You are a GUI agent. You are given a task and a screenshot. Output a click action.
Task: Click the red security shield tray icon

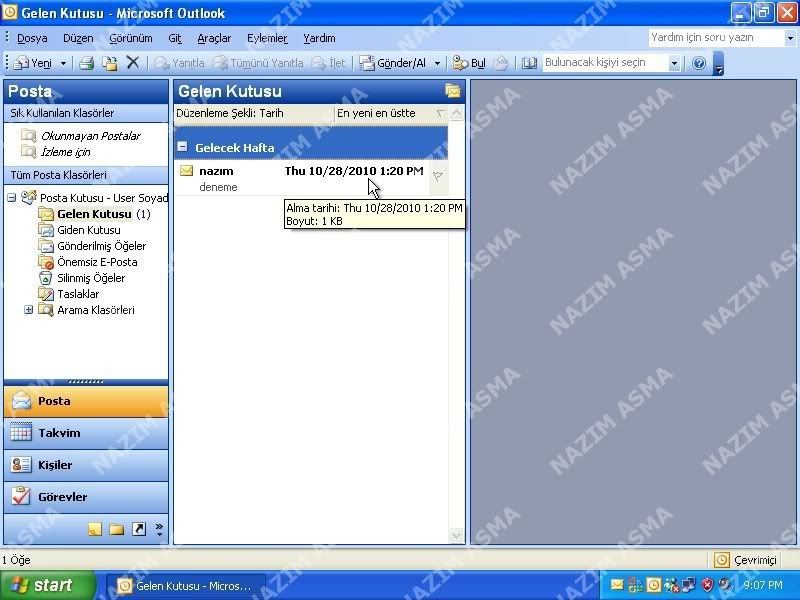click(708, 585)
